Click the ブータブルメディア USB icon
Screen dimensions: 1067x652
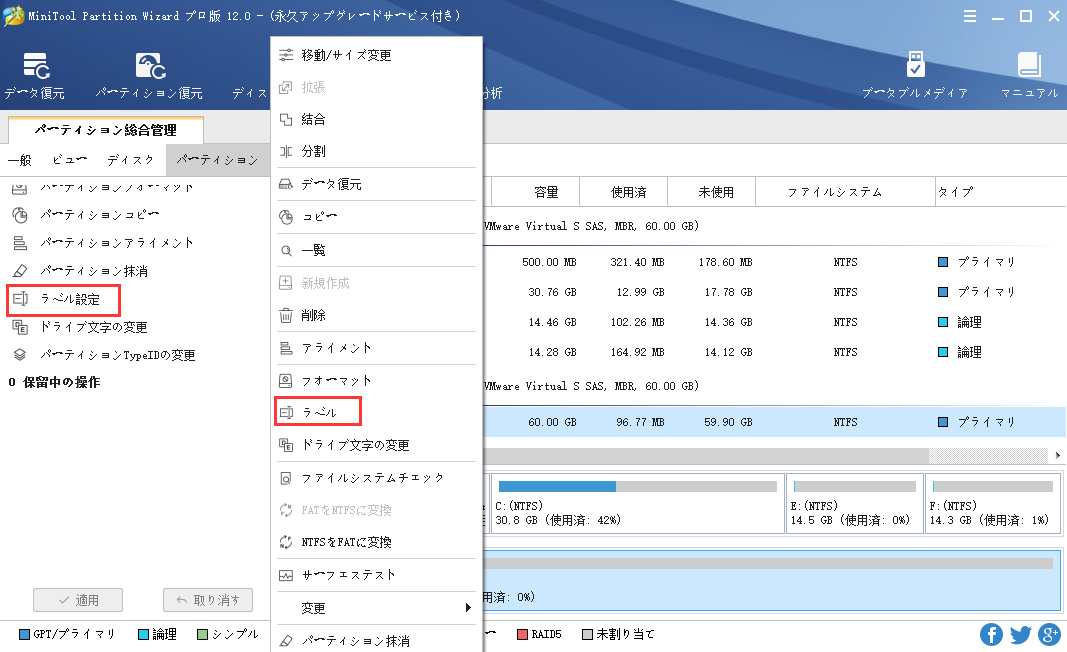(914, 66)
